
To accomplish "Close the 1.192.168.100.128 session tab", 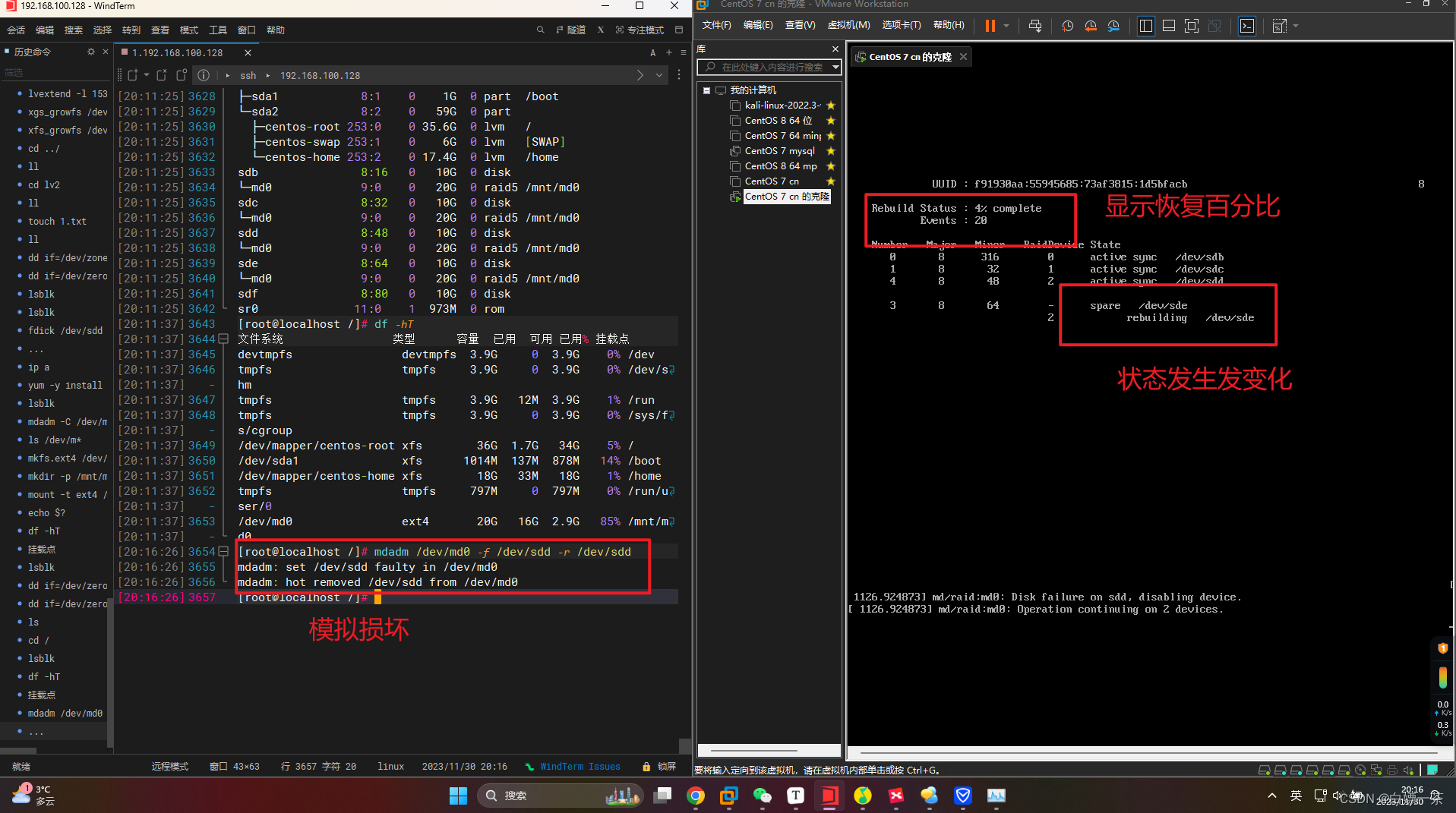I will click(248, 52).
